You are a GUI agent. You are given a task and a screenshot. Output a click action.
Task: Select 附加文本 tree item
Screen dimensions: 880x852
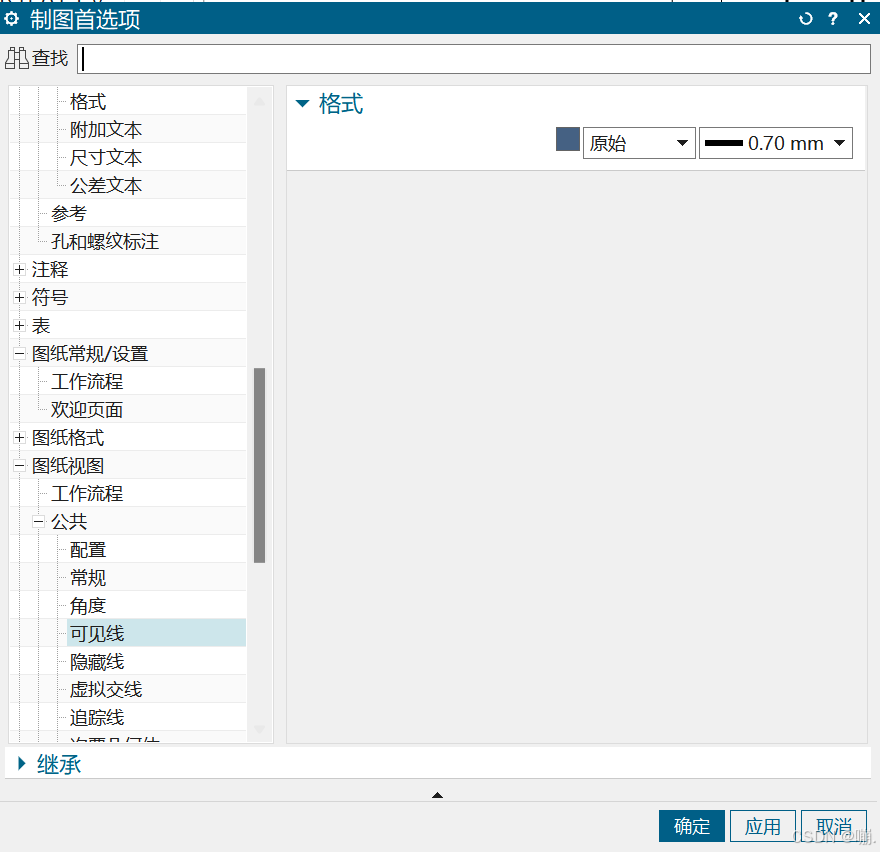(x=106, y=130)
